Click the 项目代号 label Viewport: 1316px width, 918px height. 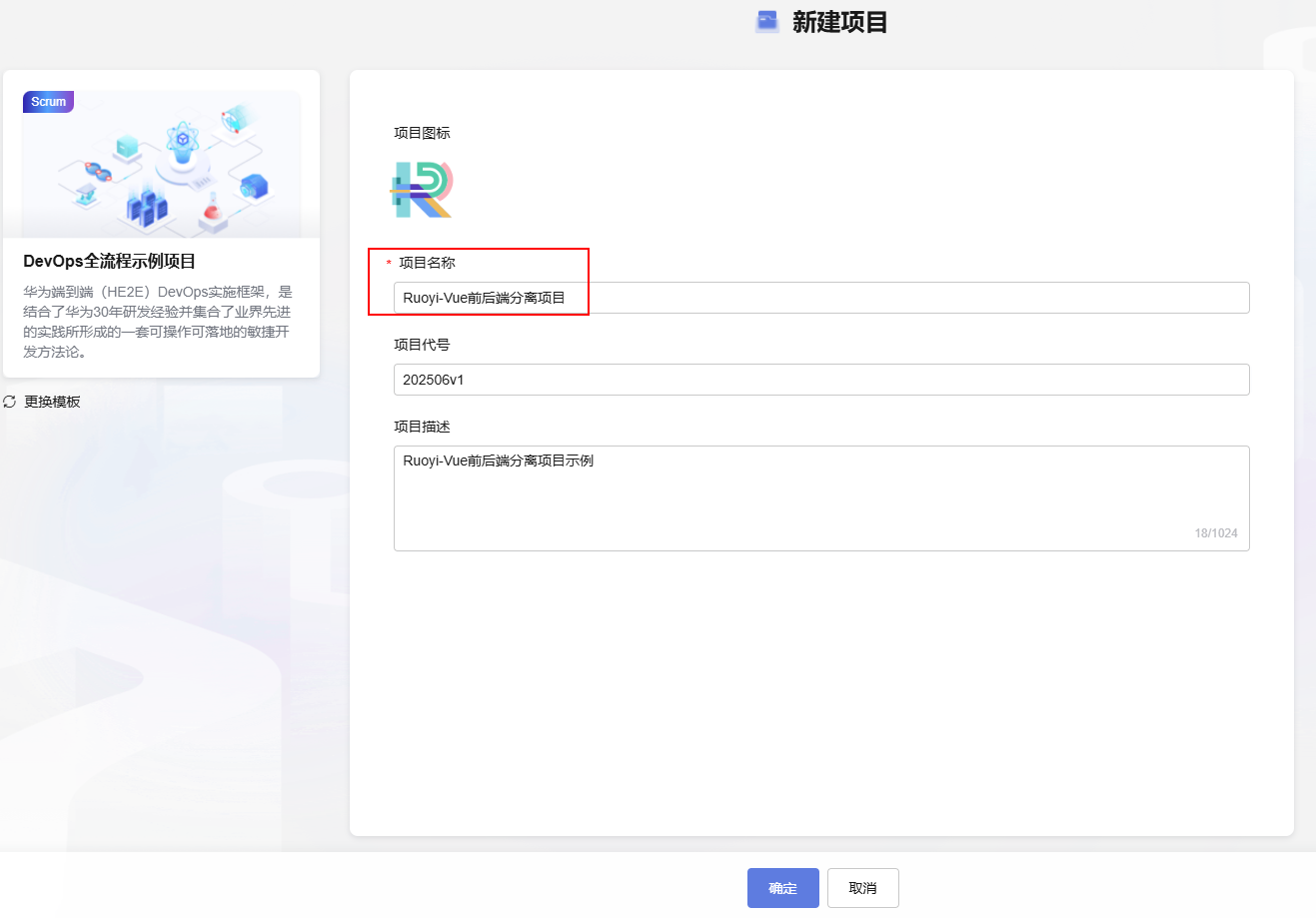(422, 345)
